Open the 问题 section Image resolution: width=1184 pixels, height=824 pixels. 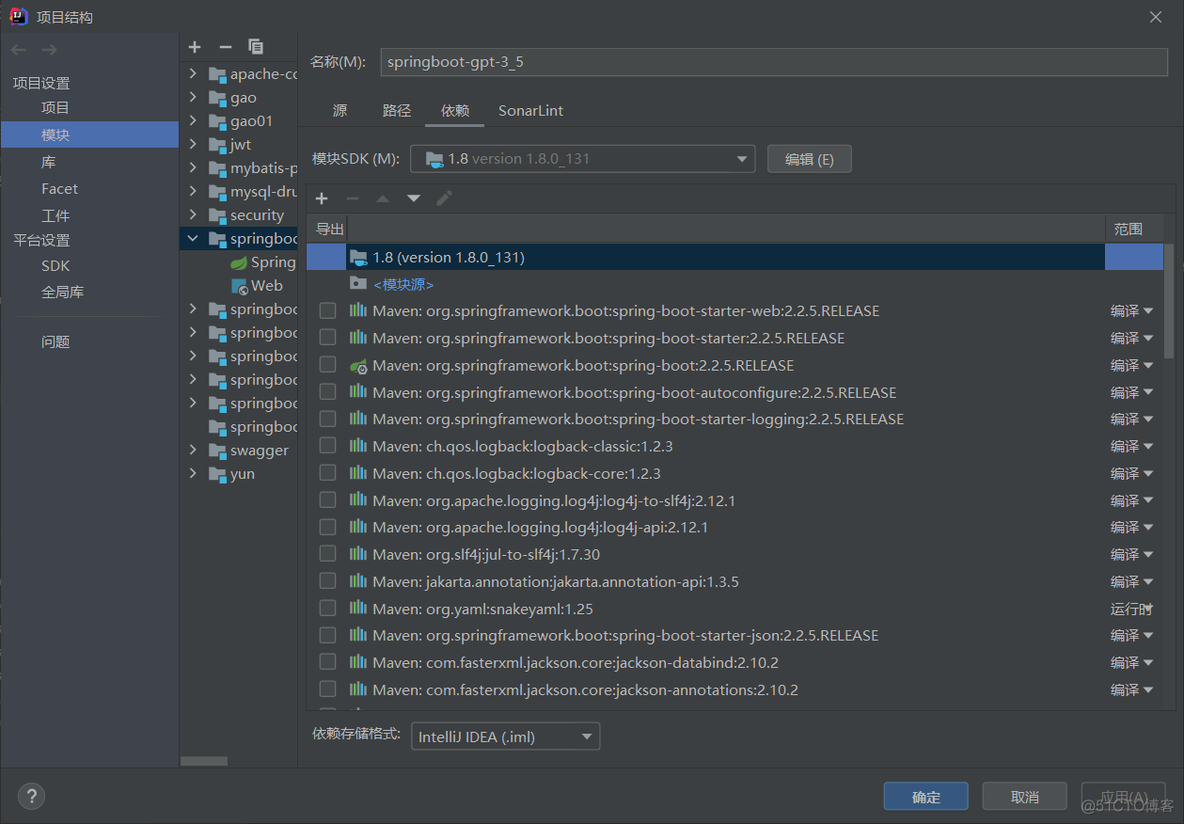tap(55, 342)
